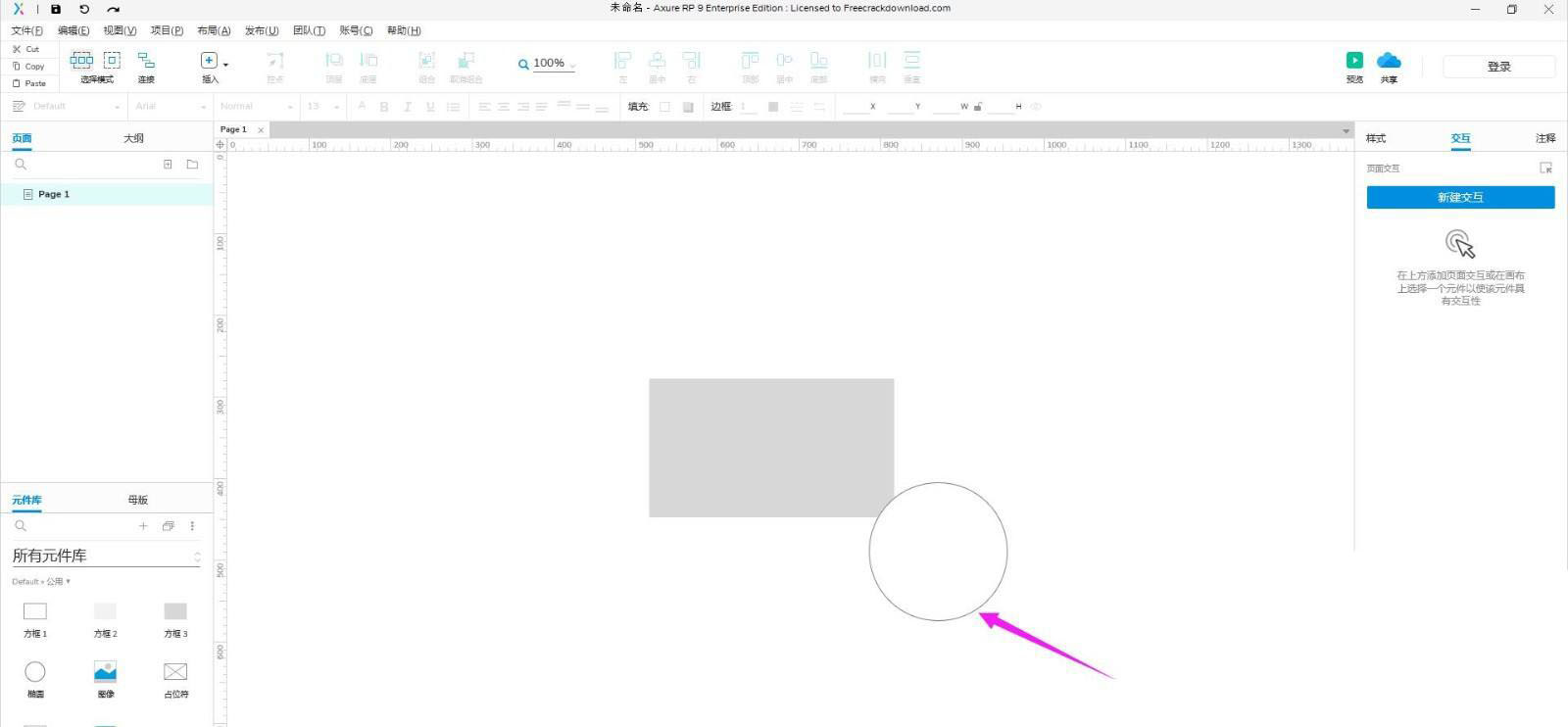Open the 所有元件库 library selector

[105, 556]
